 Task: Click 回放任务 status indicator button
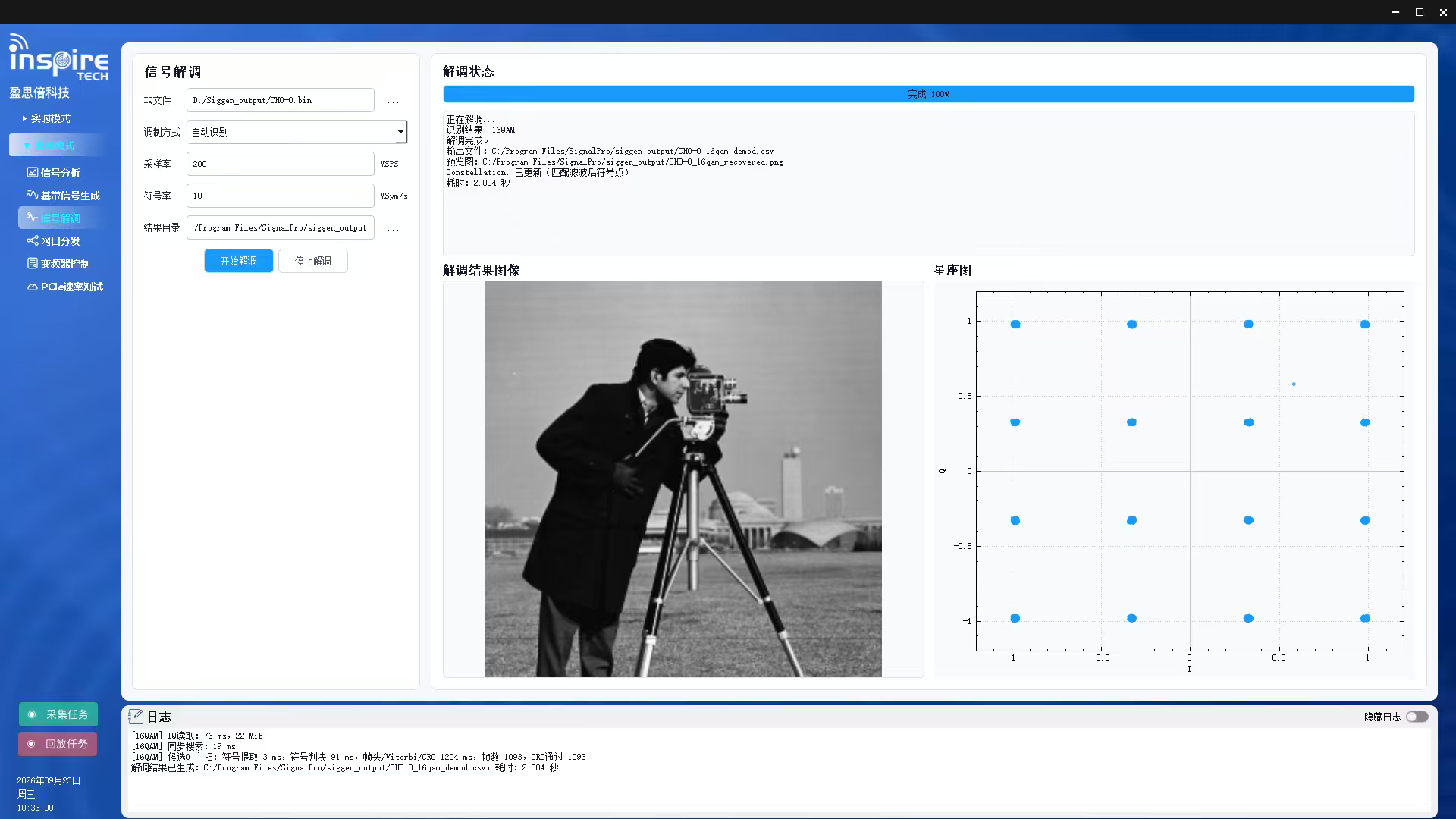pyautogui.click(x=58, y=744)
